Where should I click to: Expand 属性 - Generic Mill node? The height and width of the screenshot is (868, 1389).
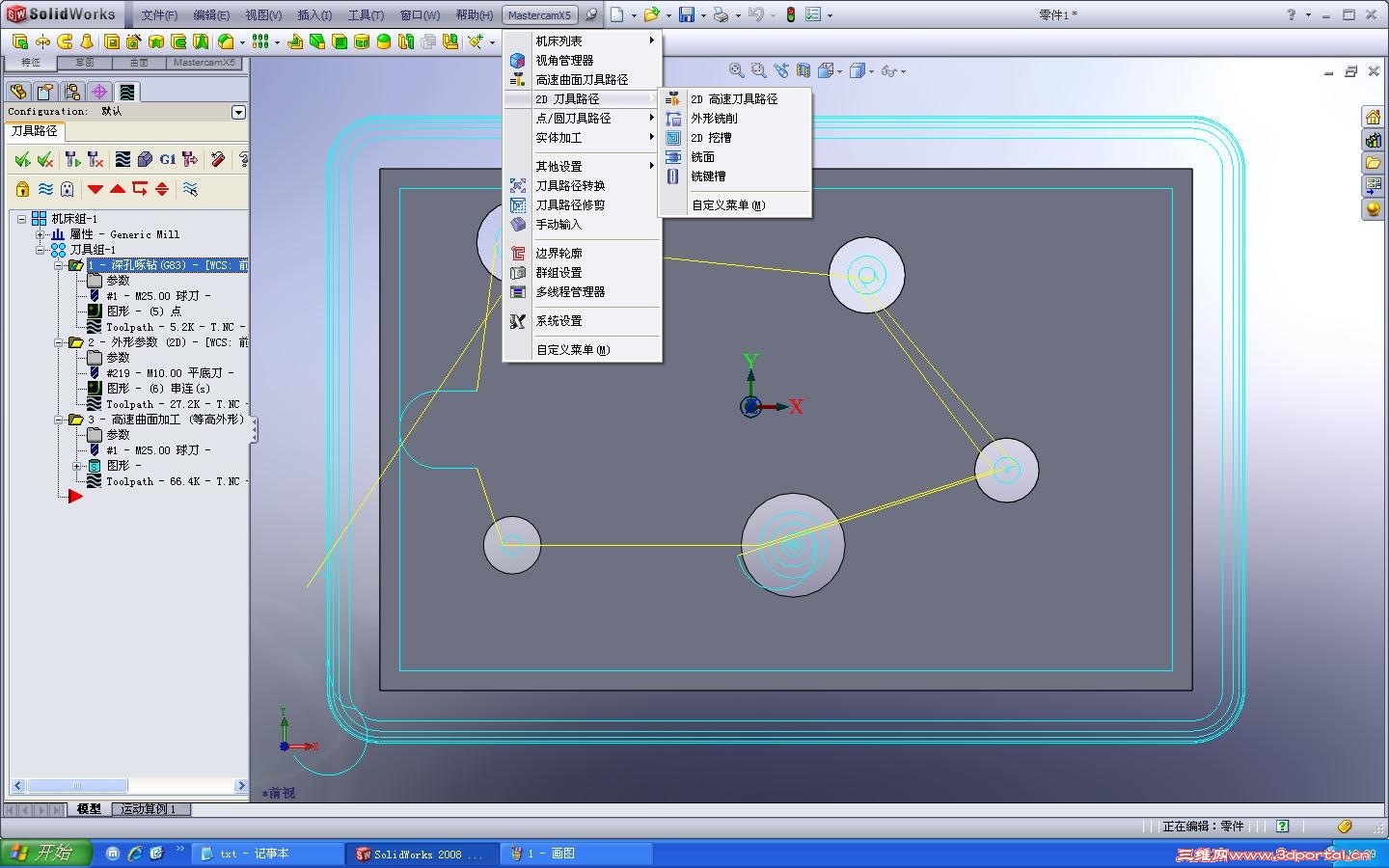pos(40,234)
